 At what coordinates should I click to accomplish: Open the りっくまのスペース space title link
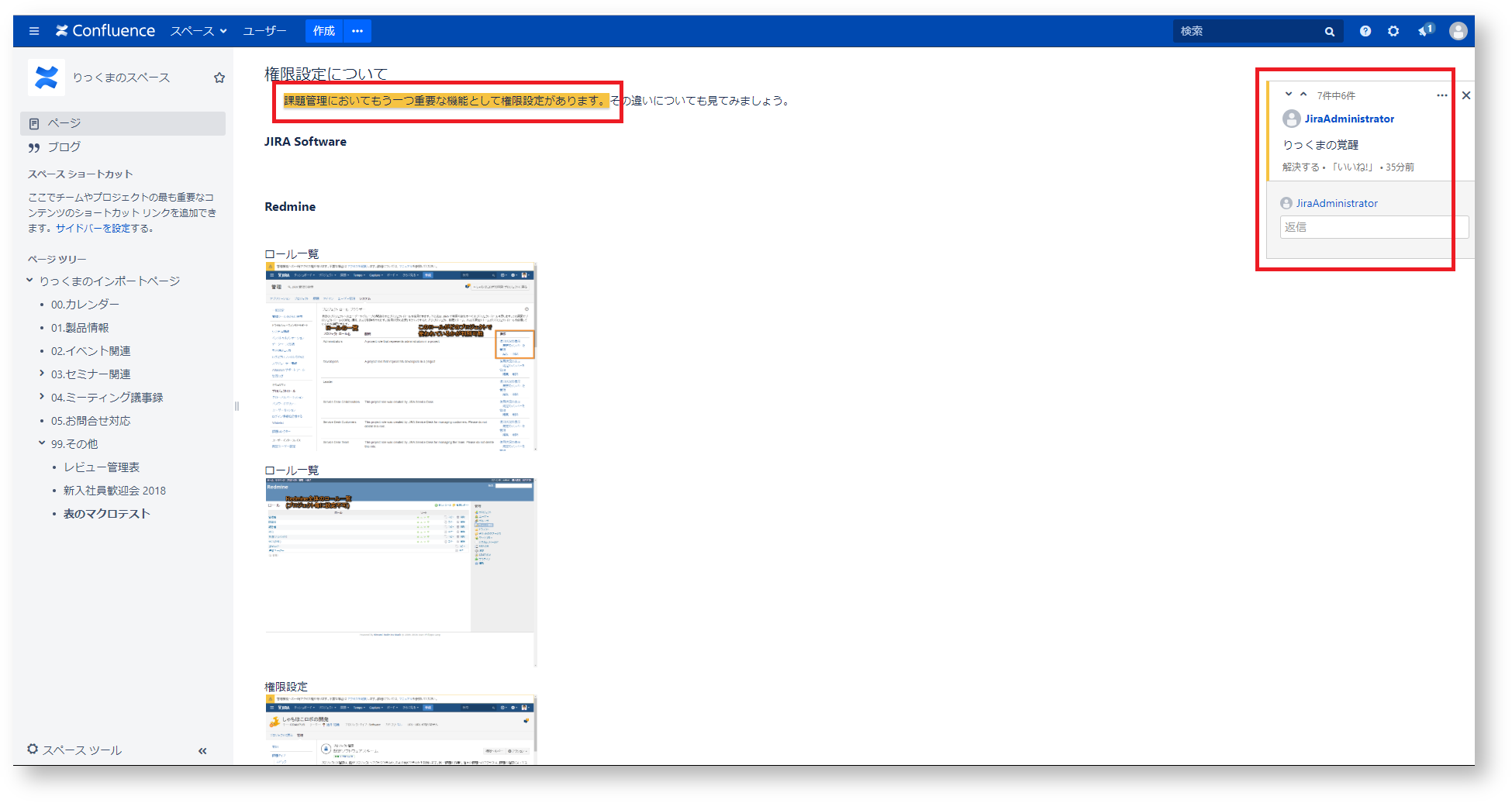point(121,78)
